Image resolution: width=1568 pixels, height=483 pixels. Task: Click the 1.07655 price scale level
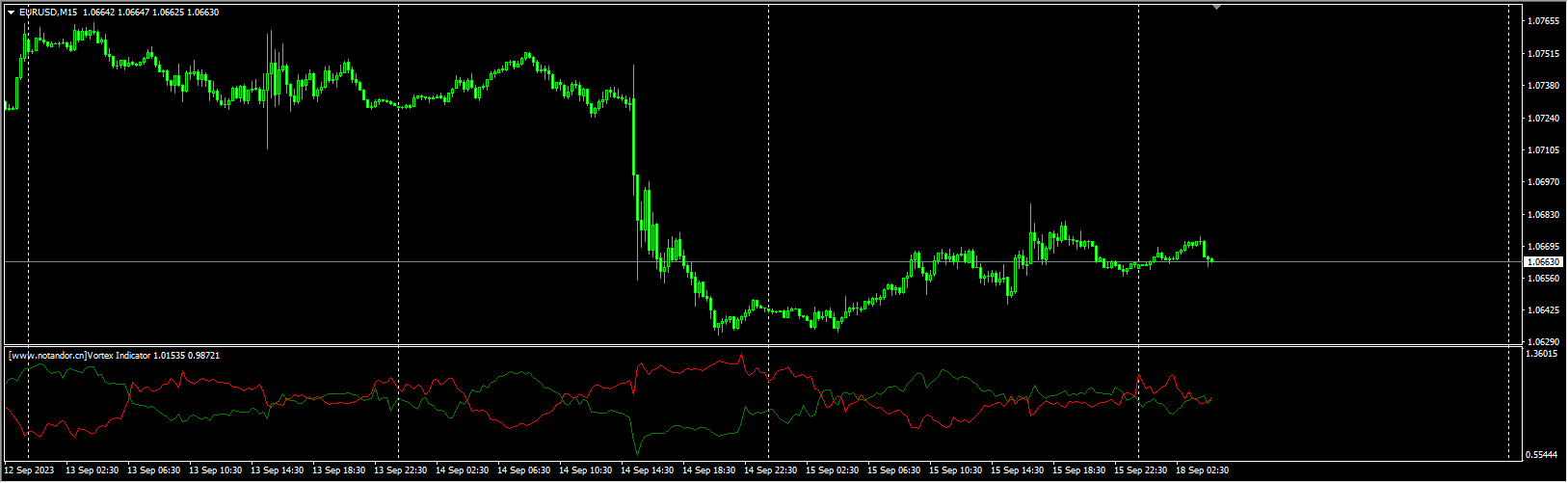click(1545, 21)
